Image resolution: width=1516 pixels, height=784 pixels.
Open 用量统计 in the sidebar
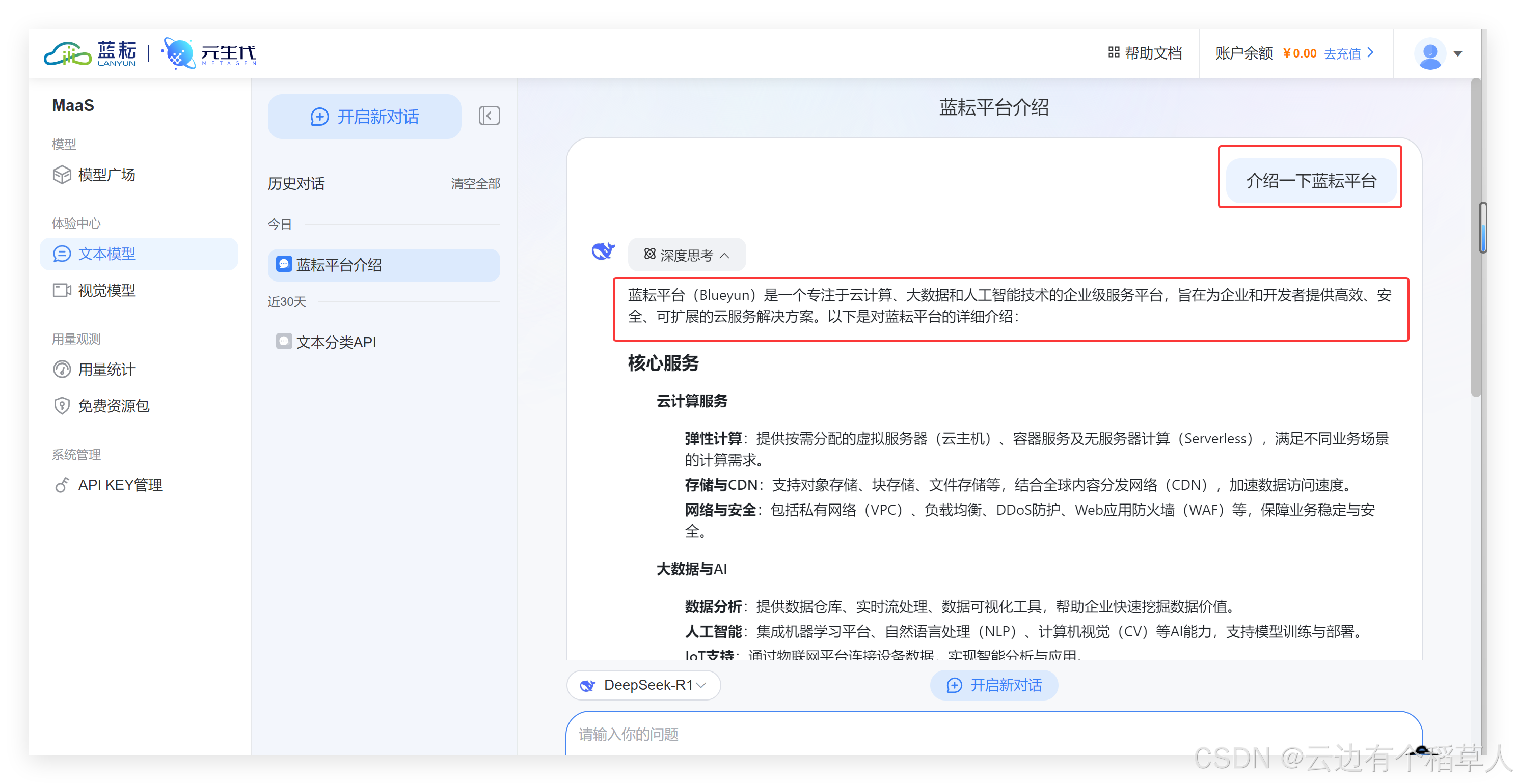[106, 370]
